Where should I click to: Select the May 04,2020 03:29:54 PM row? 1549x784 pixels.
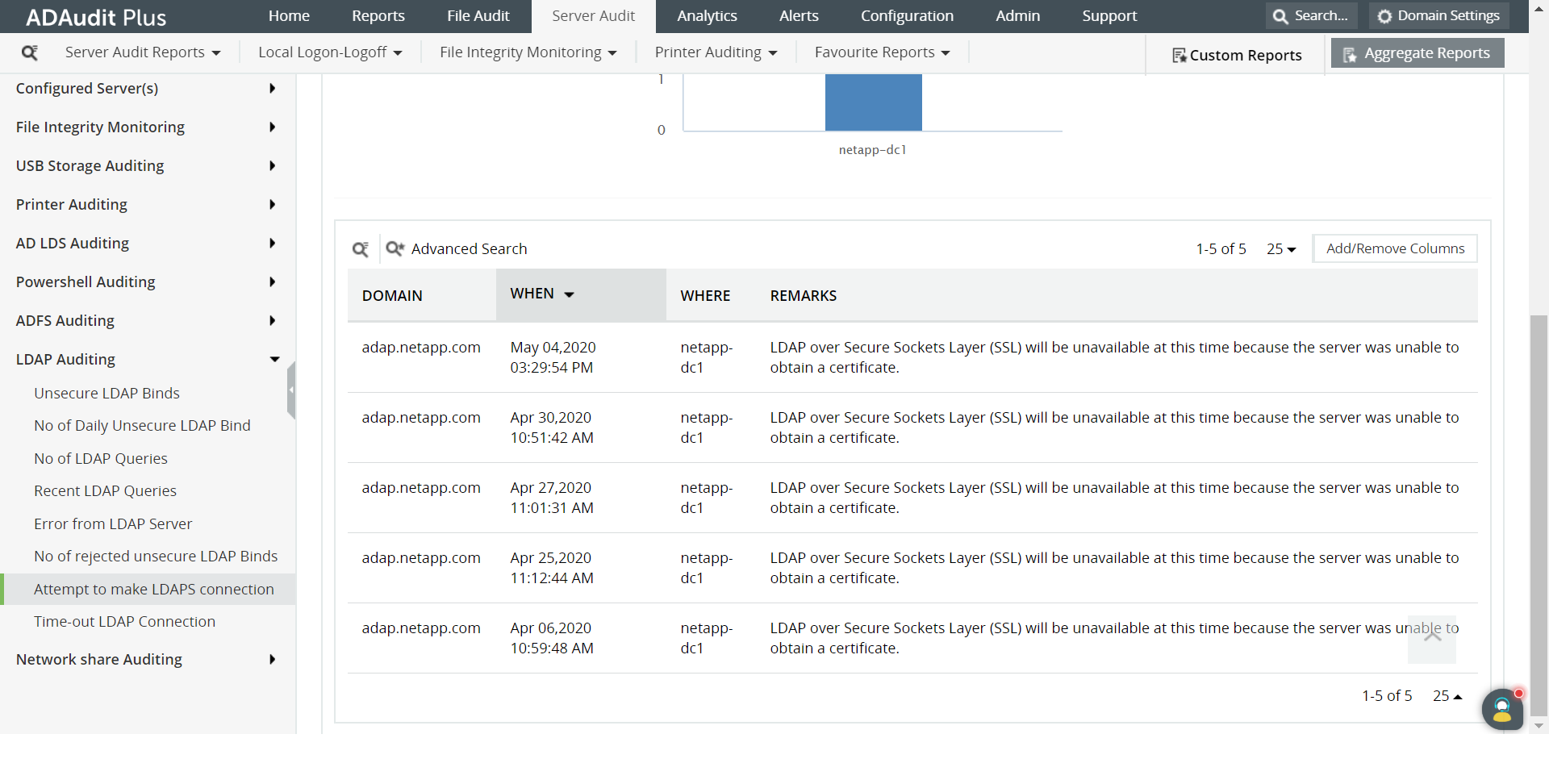(x=912, y=357)
